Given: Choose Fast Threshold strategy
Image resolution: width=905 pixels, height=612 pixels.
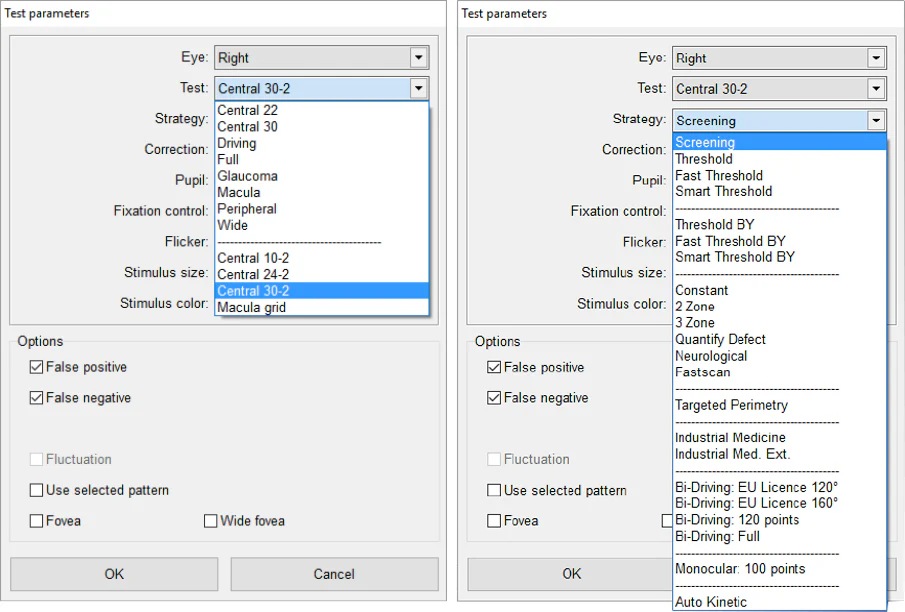Looking at the screenshot, I should (779, 176).
